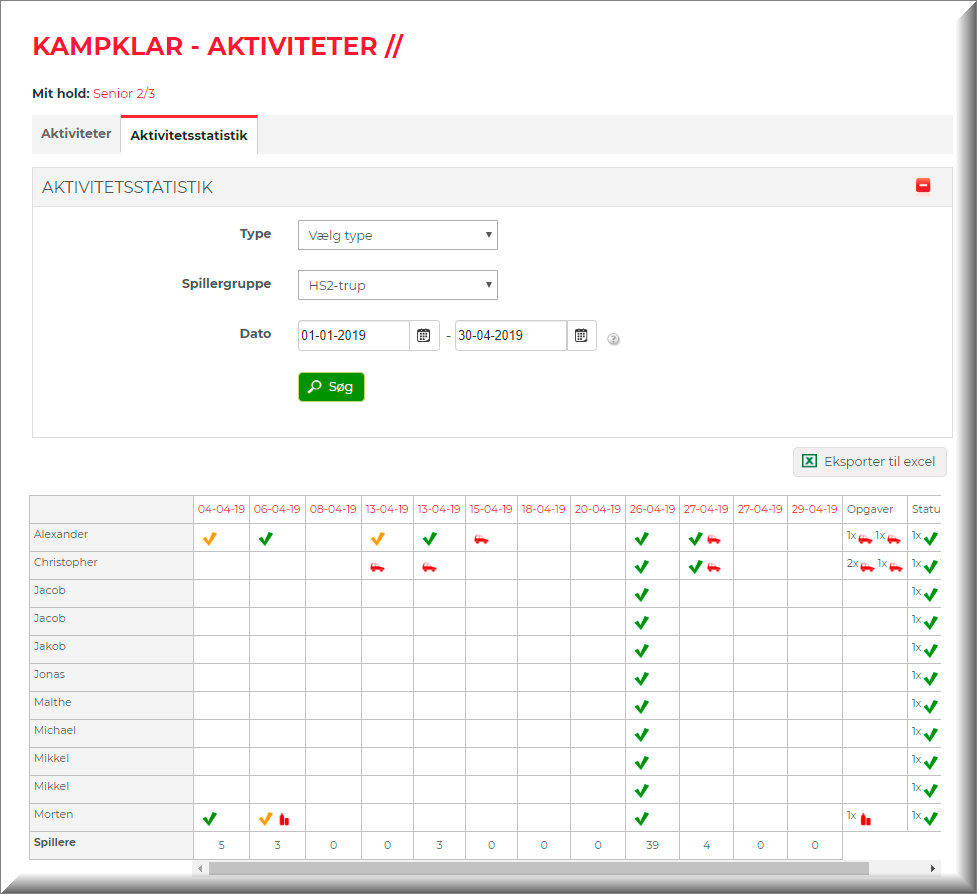977x894 pixels.
Task: Open the Spillergruppe dropdown
Action: pos(397,286)
